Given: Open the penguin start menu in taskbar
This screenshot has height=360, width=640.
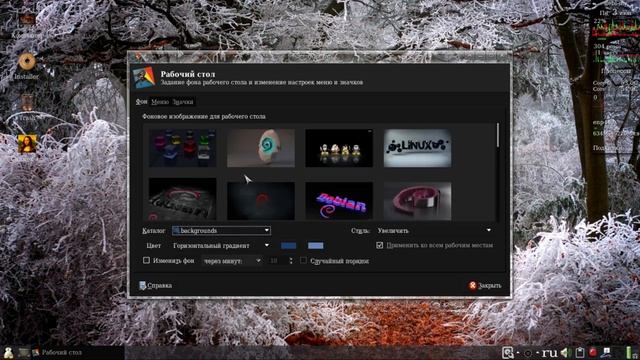Looking at the screenshot, I should click(x=8, y=352).
